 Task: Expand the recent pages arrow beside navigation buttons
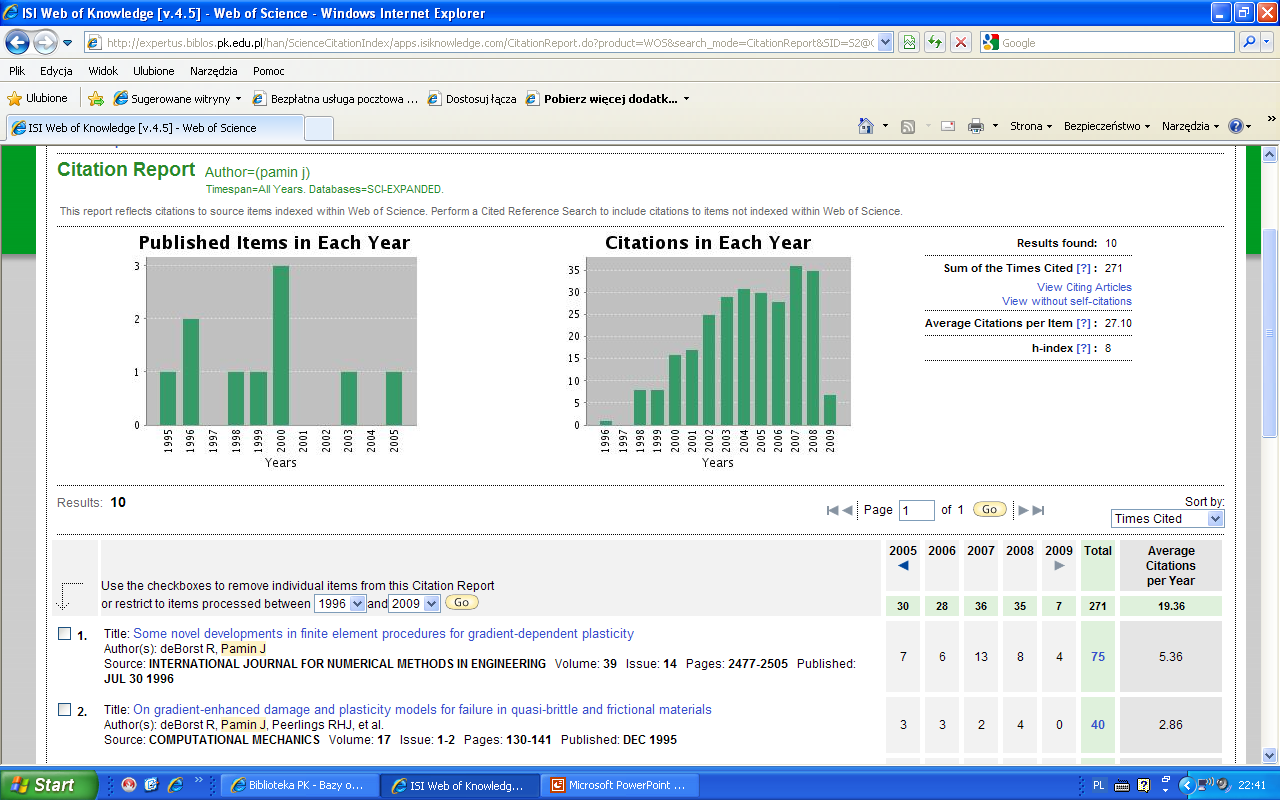(68, 43)
